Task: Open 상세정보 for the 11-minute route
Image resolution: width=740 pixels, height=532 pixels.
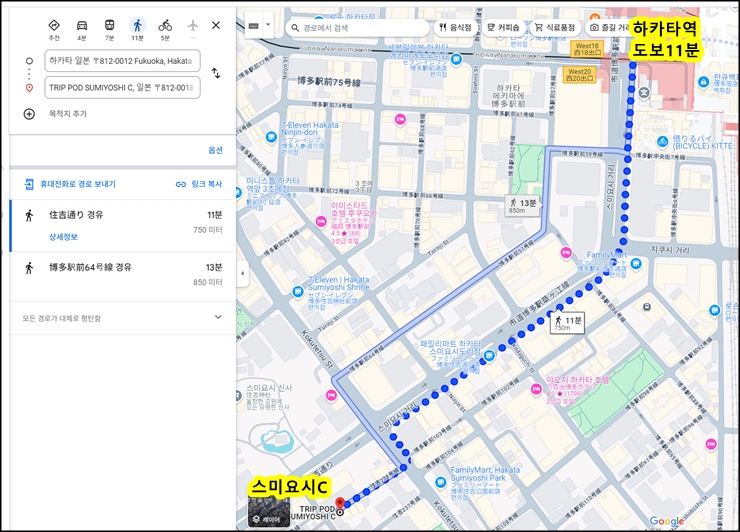Action: coord(63,237)
